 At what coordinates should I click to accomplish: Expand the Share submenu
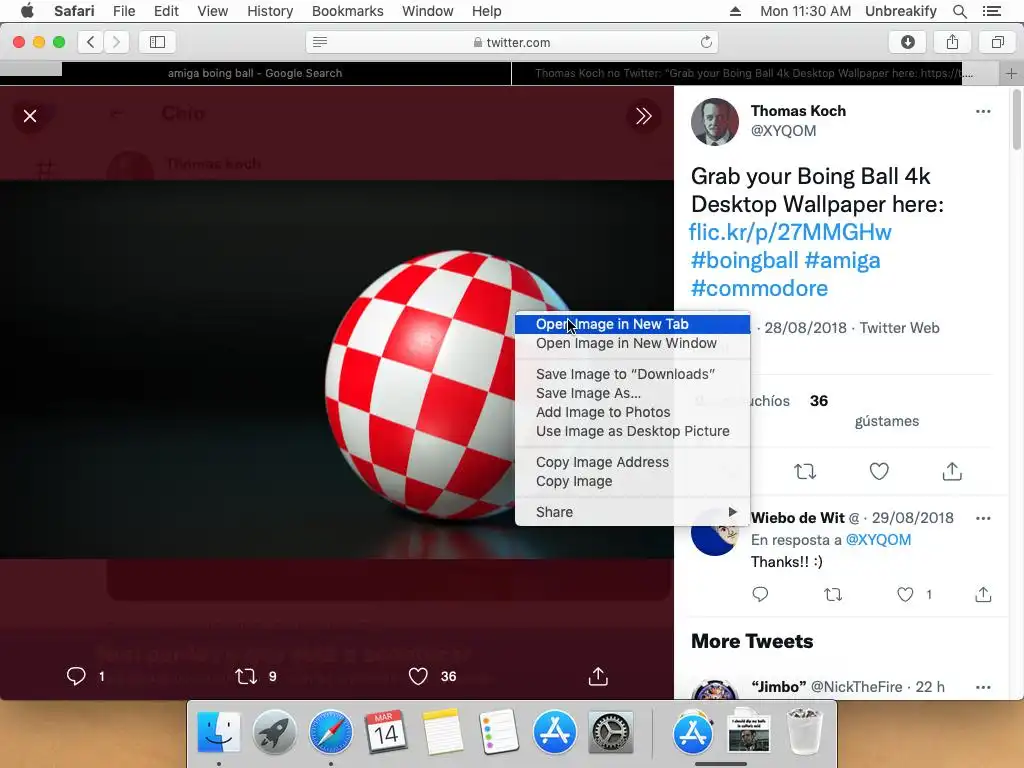(x=632, y=512)
